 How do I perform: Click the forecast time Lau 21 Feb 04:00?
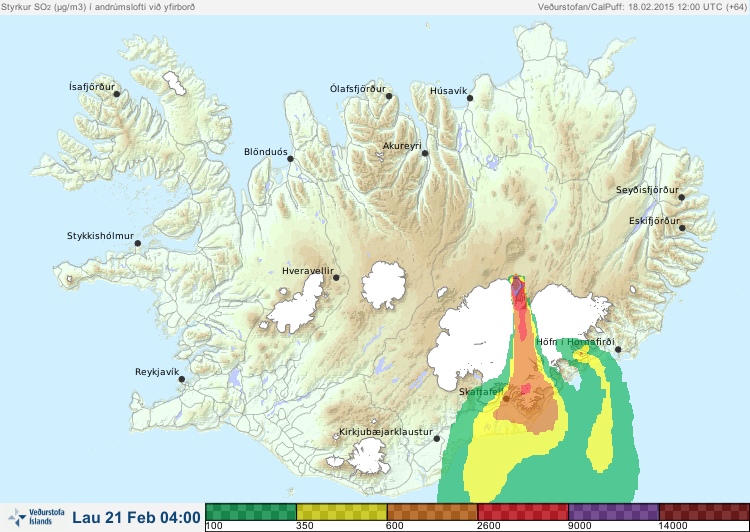[136, 517]
